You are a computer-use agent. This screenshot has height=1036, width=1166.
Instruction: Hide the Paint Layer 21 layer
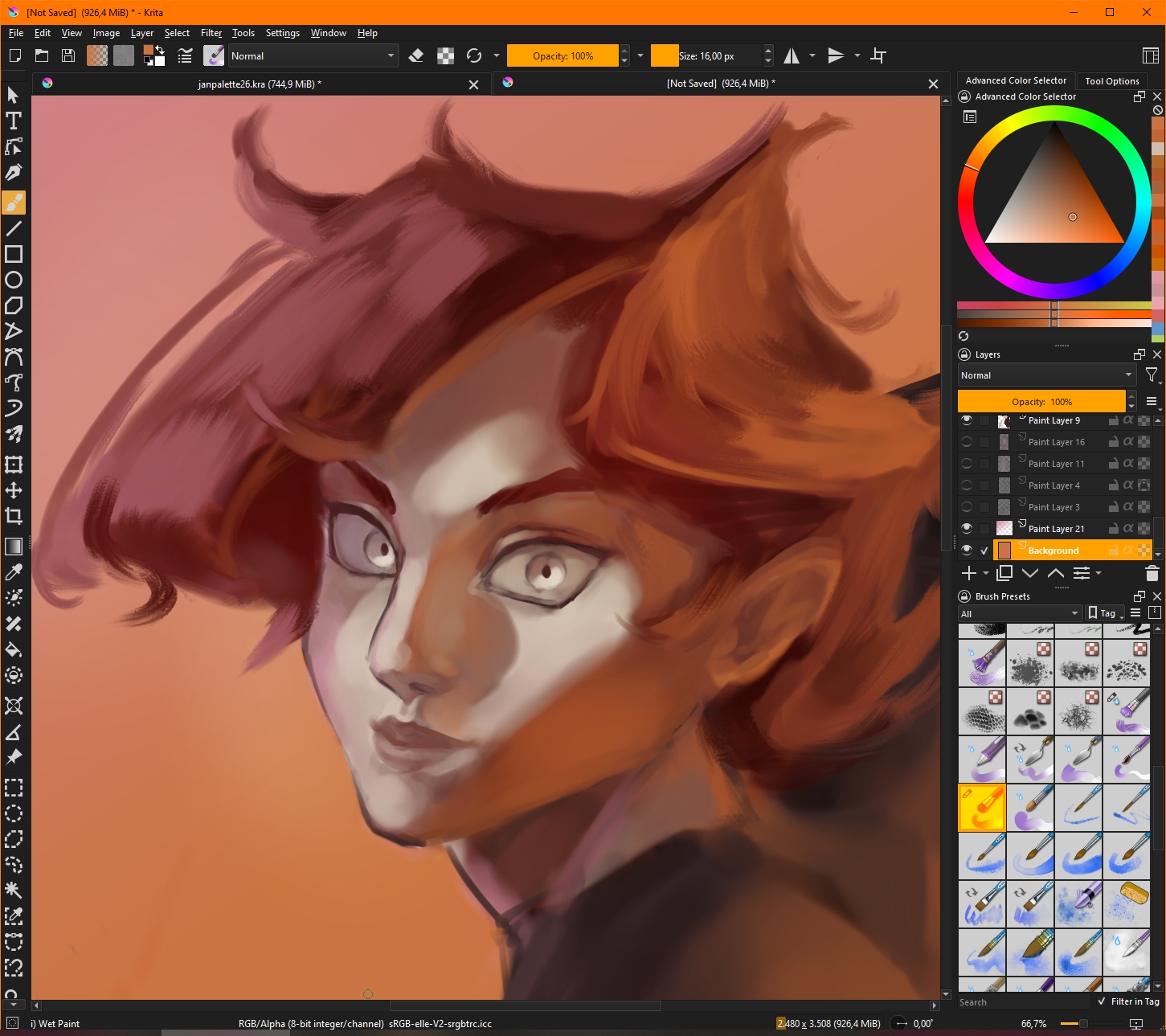967,529
